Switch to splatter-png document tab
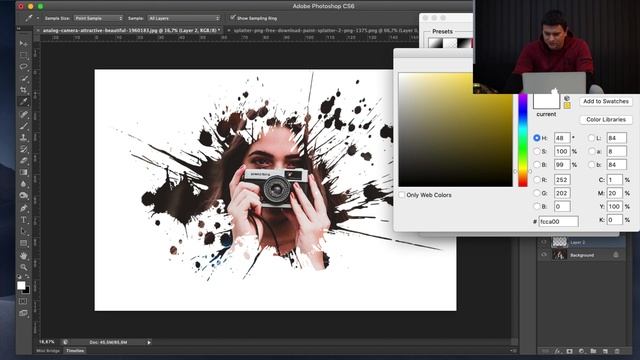This screenshot has width=640, height=360. pyautogui.click(x=324, y=30)
